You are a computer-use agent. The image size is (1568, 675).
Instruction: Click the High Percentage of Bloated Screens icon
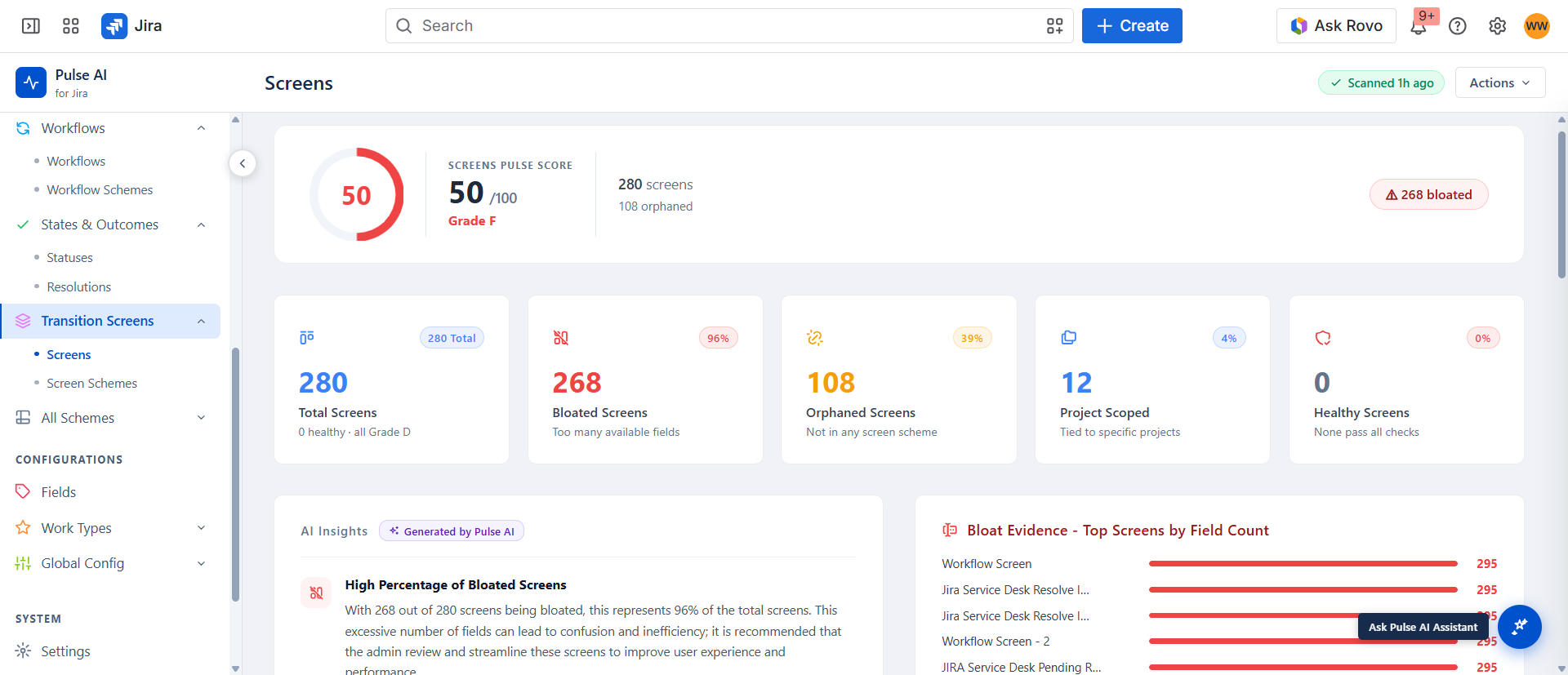click(x=316, y=593)
